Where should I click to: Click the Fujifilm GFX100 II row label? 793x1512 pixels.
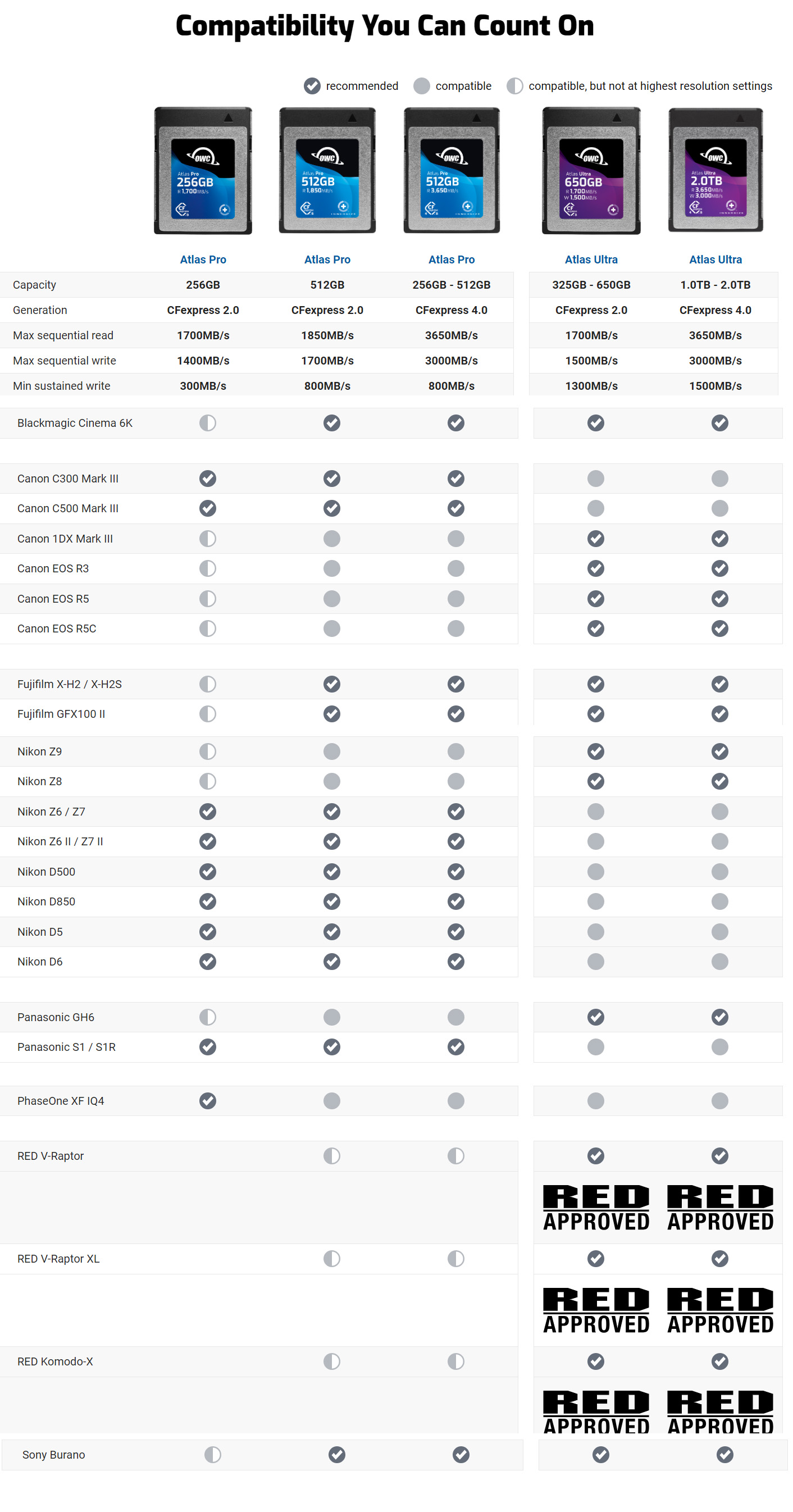(61, 714)
